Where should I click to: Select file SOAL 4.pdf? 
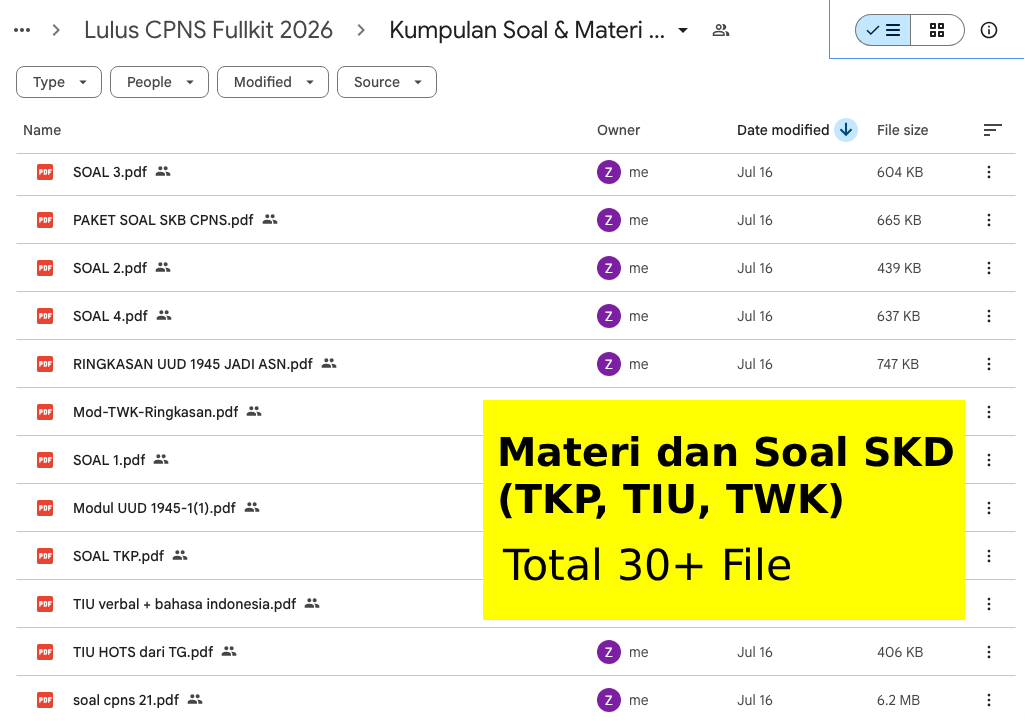tap(110, 316)
